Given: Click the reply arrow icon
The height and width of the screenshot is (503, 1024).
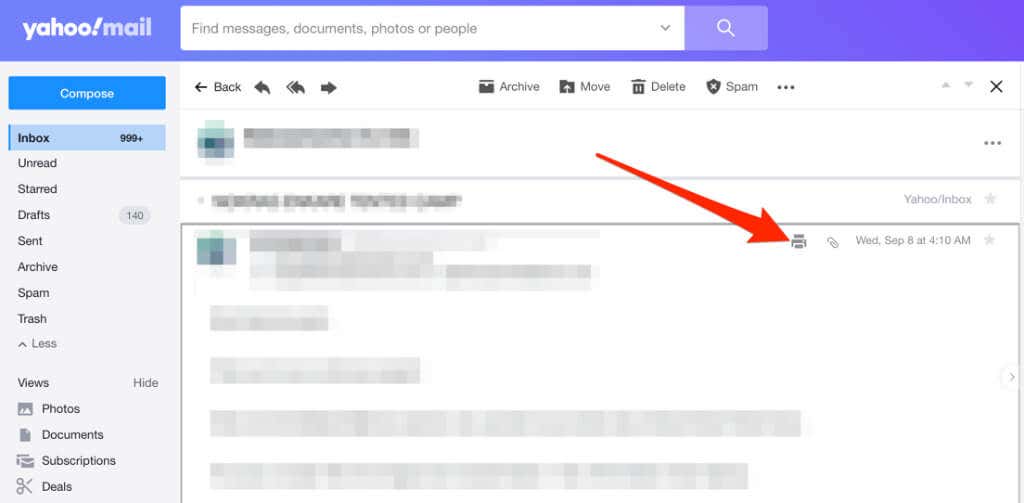Looking at the screenshot, I should coord(263,87).
